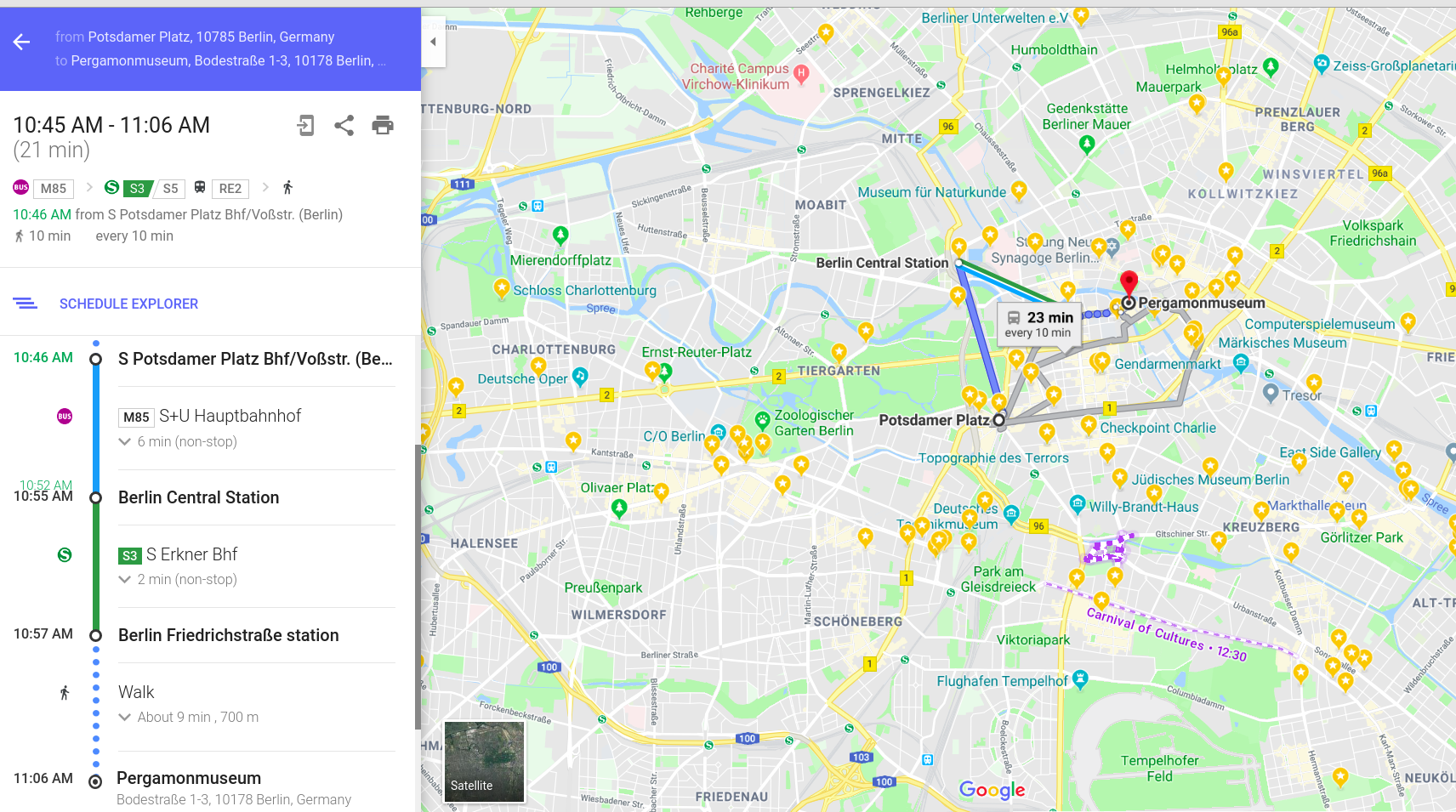Select the RE2 train badge in summary
This screenshot has width=1456, height=812.
[230, 189]
